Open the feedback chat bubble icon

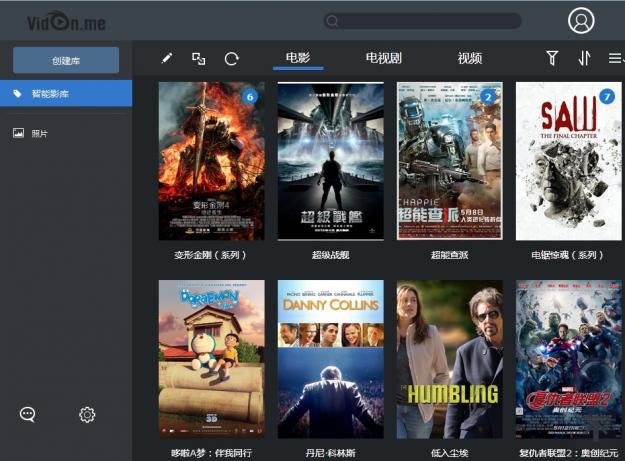(28, 414)
